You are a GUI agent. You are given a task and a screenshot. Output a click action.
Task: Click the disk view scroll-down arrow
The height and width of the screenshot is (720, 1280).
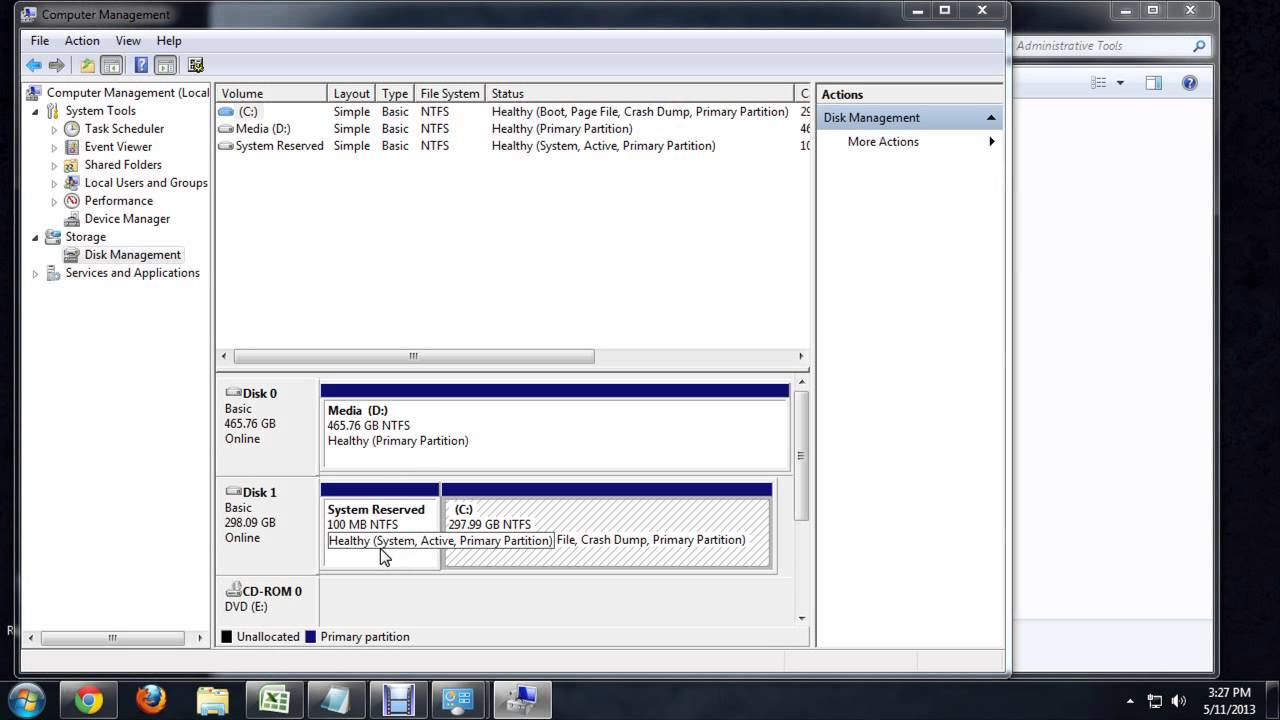801,618
